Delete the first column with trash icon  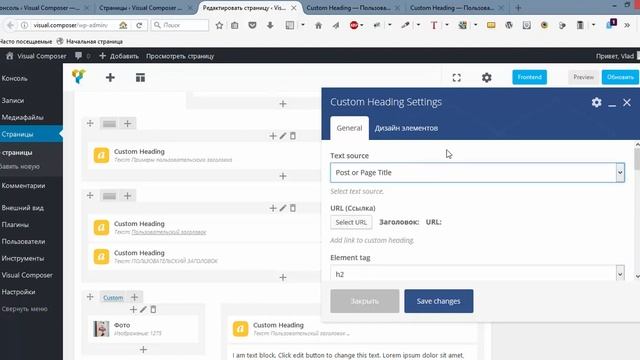[x=293, y=136]
